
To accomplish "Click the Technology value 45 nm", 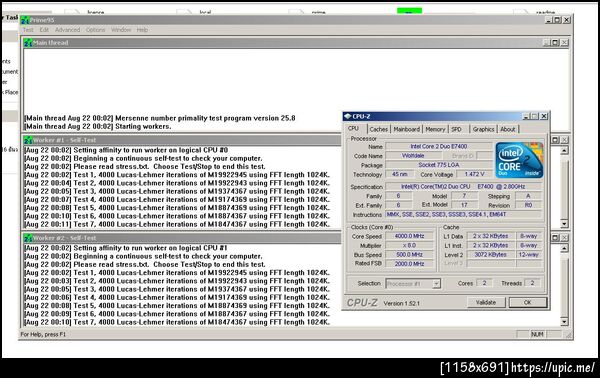I will click(x=399, y=174).
